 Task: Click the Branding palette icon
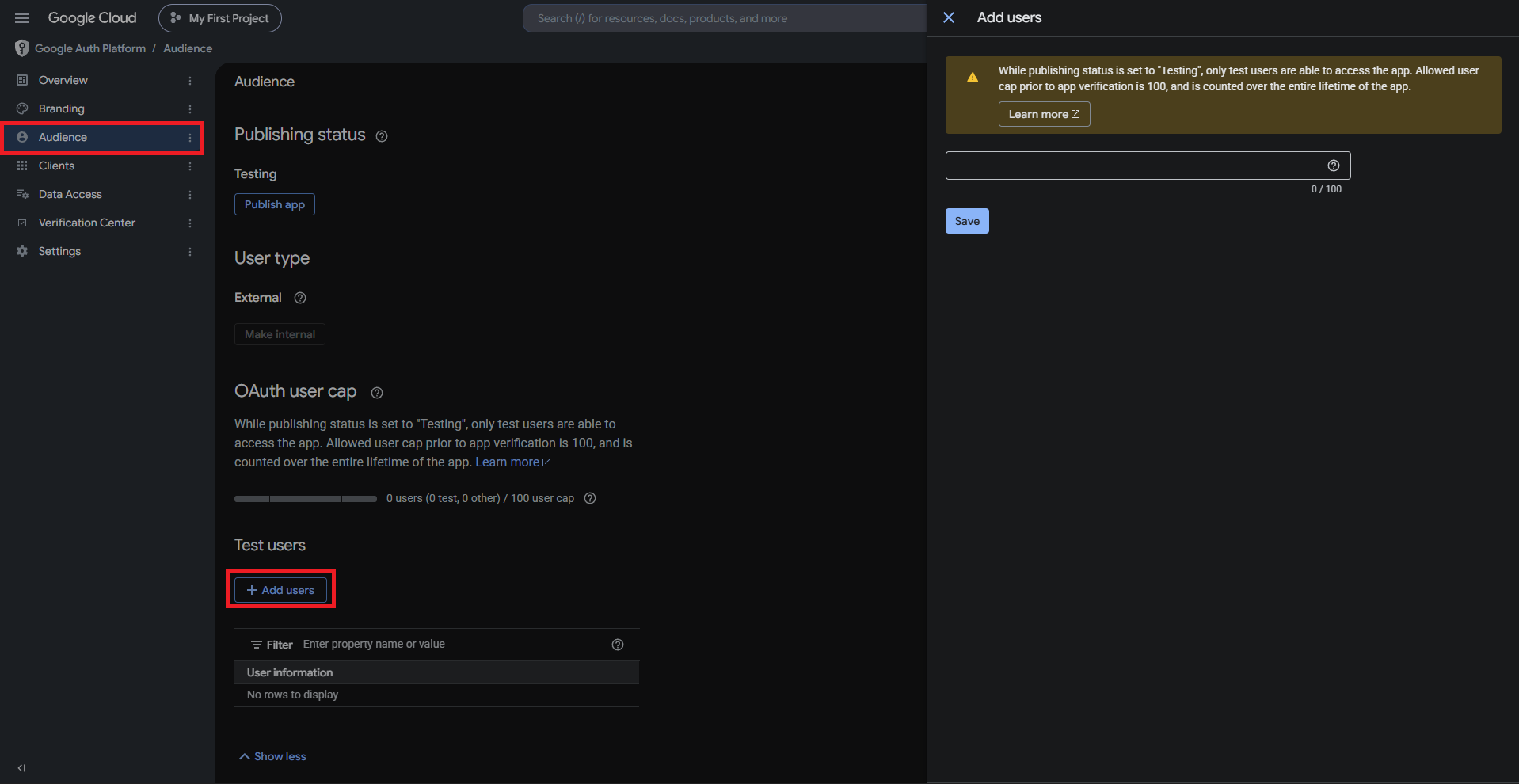click(22, 108)
